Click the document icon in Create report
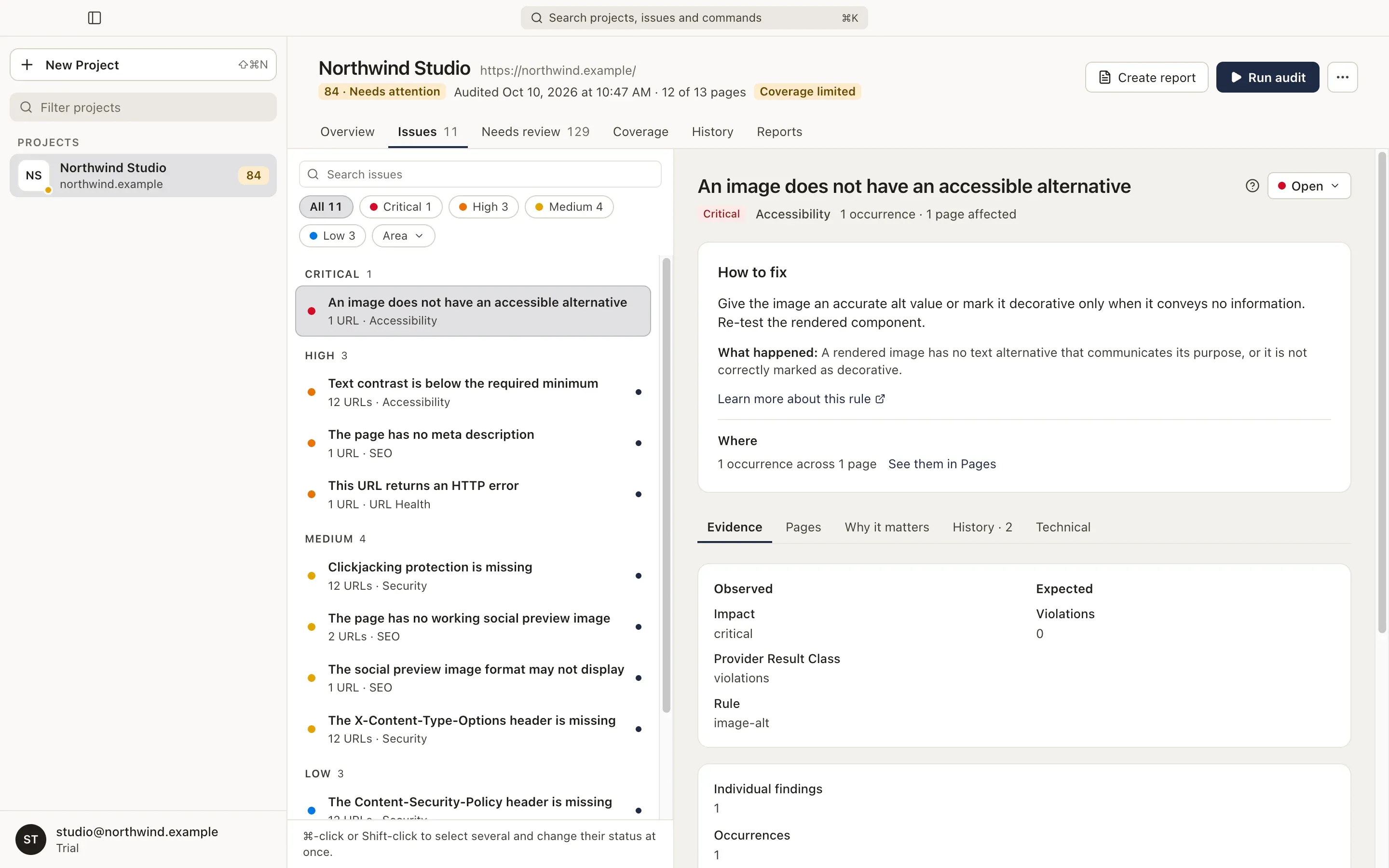Viewport: 1389px width, 868px height. coord(1104,78)
